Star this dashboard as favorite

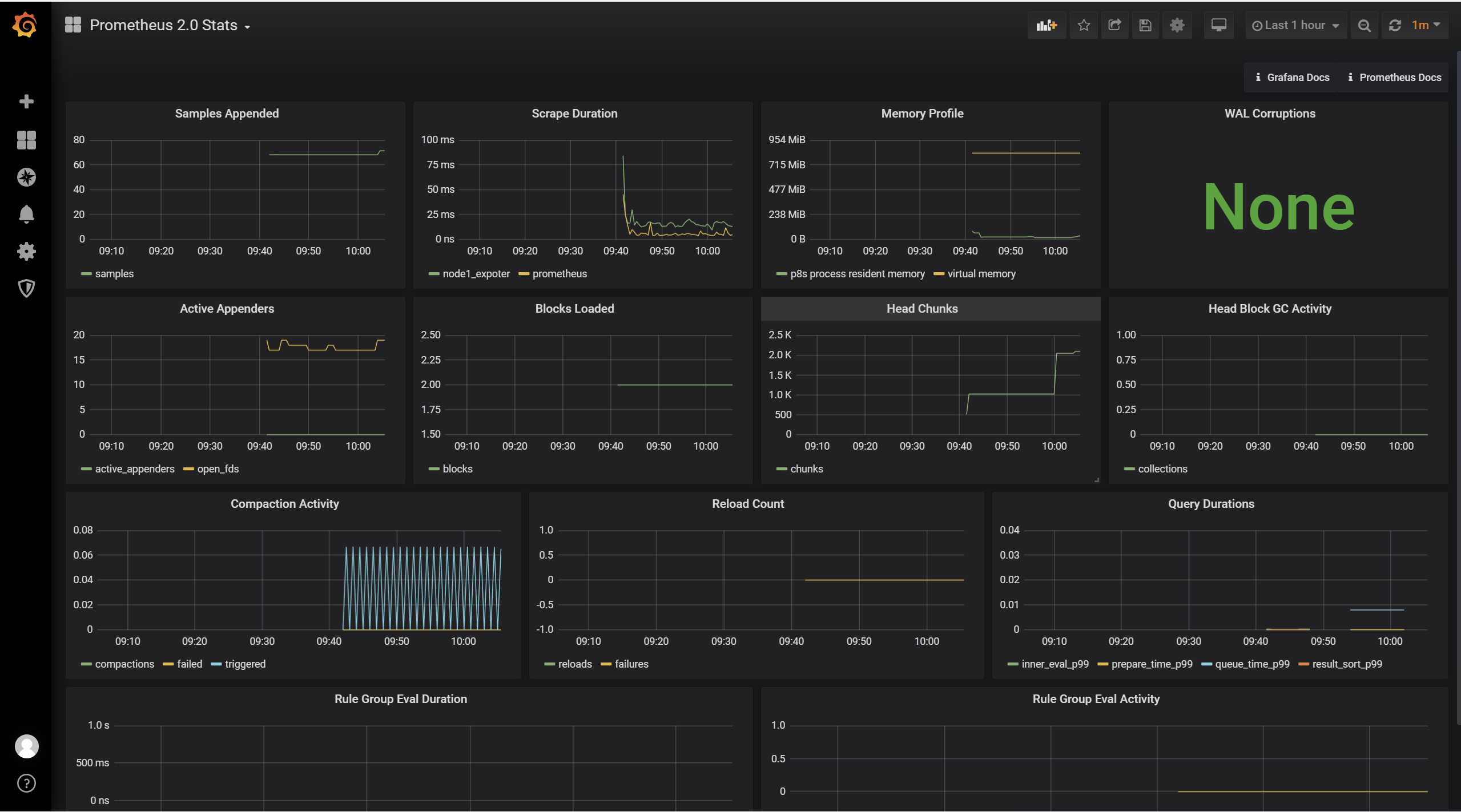[1084, 25]
